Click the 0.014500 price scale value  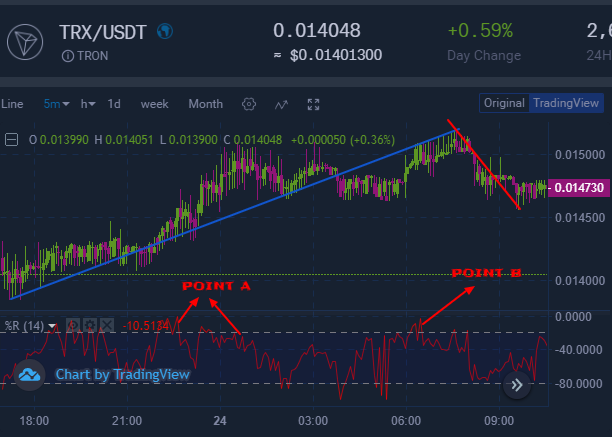580,218
